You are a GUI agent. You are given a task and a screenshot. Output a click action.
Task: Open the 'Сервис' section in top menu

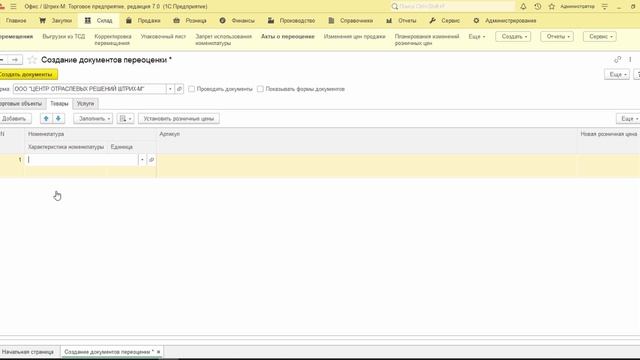(x=444, y=20)
